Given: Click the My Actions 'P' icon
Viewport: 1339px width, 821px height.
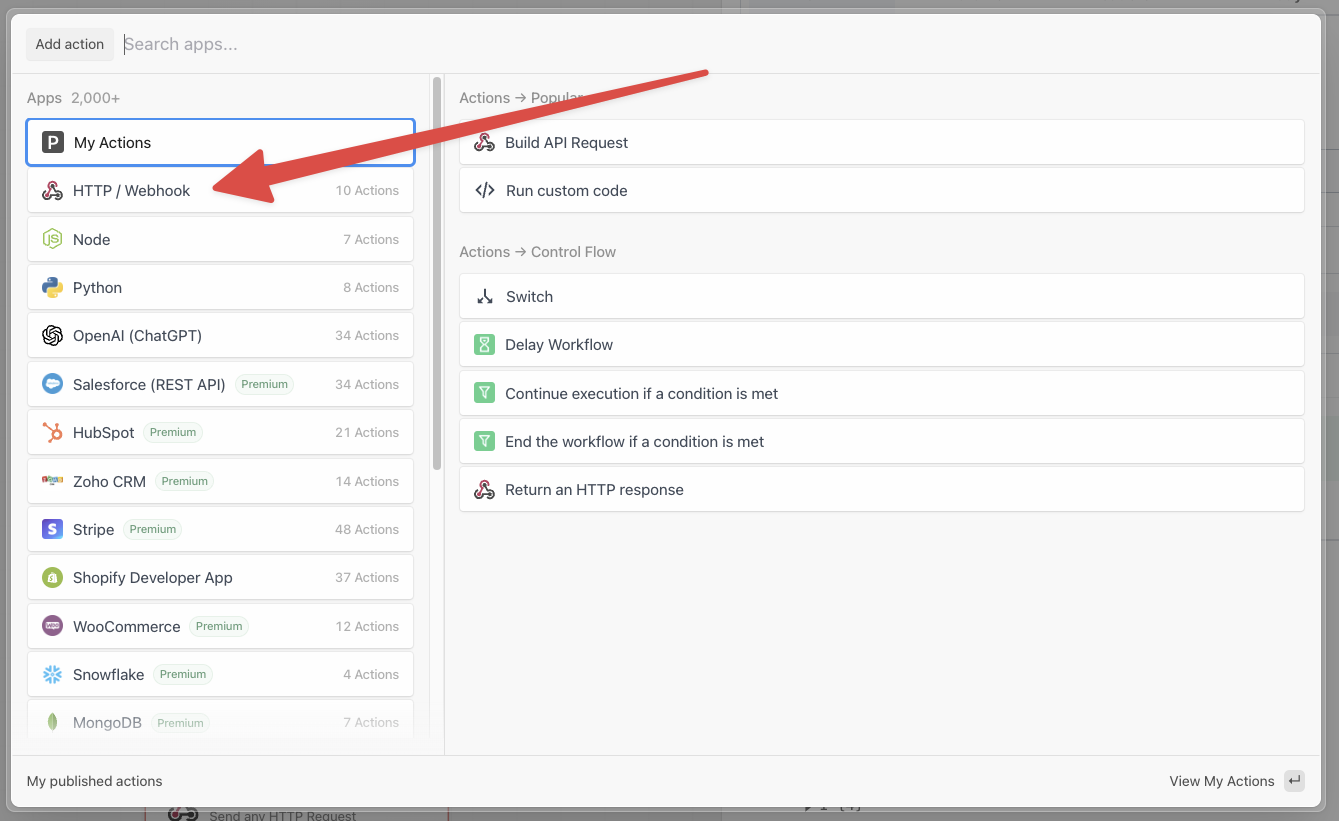Looking at the screenshot, I should click(52, 143).
